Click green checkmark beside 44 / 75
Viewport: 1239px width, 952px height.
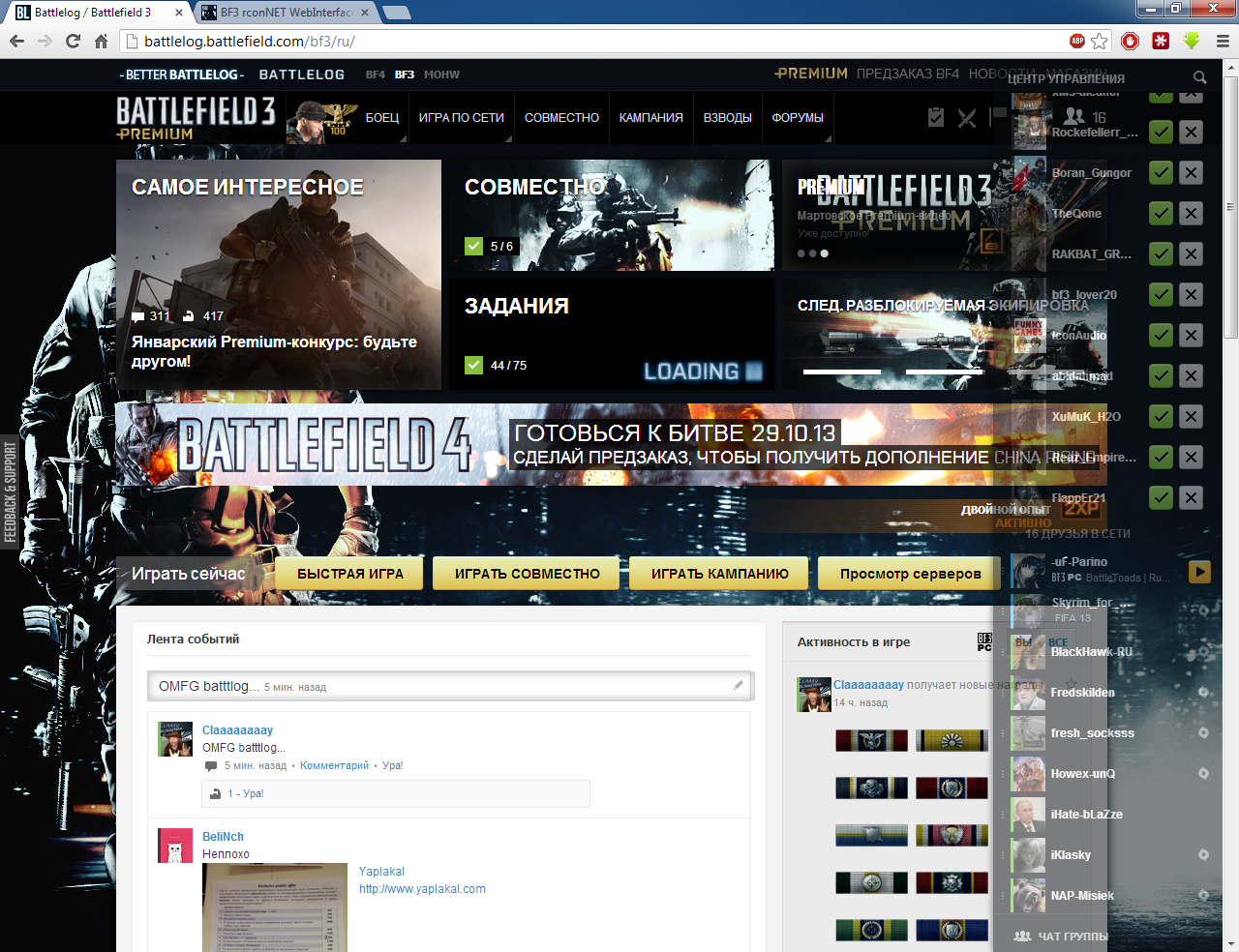(x=473, y=365)
